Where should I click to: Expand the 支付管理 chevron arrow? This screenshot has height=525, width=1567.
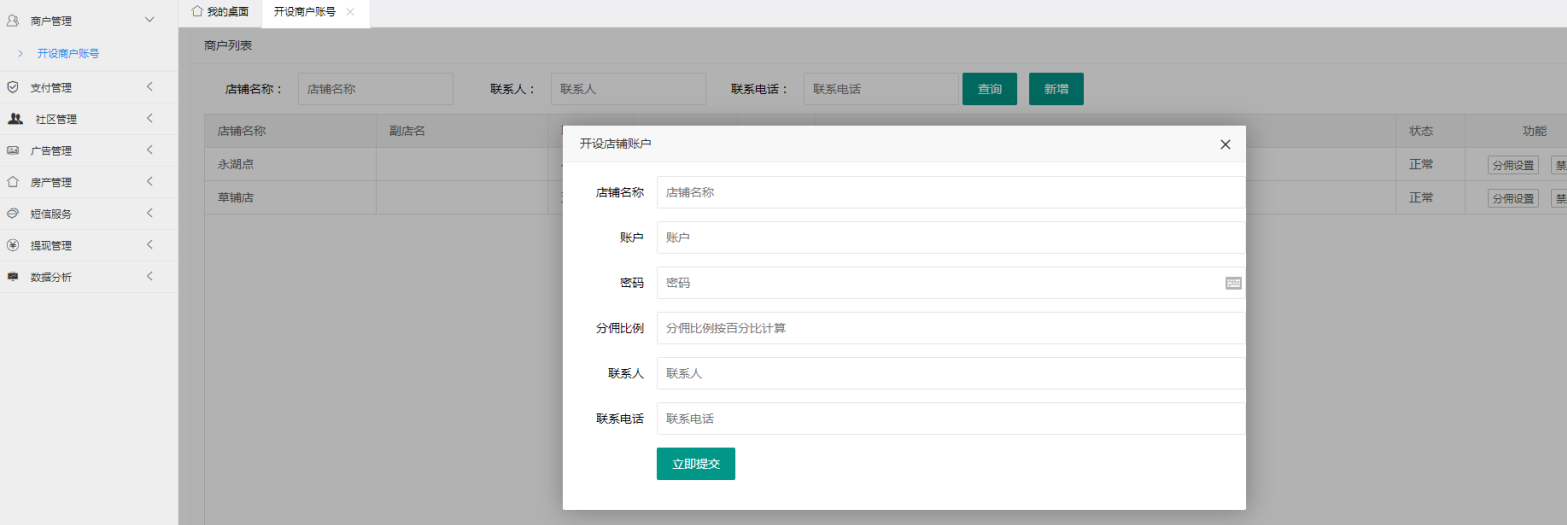[x=149, y=87]
